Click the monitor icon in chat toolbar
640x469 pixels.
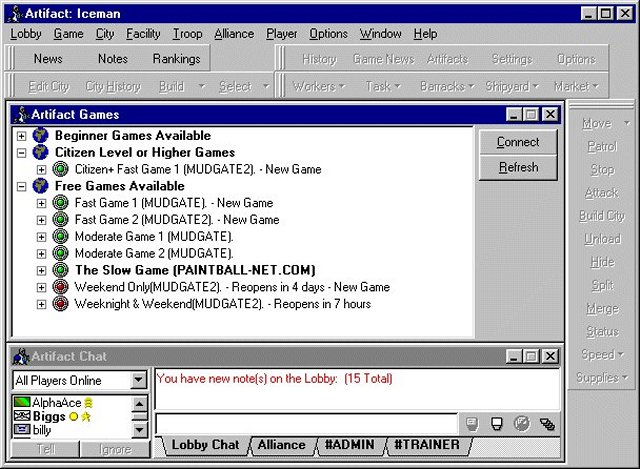[496, 424]
